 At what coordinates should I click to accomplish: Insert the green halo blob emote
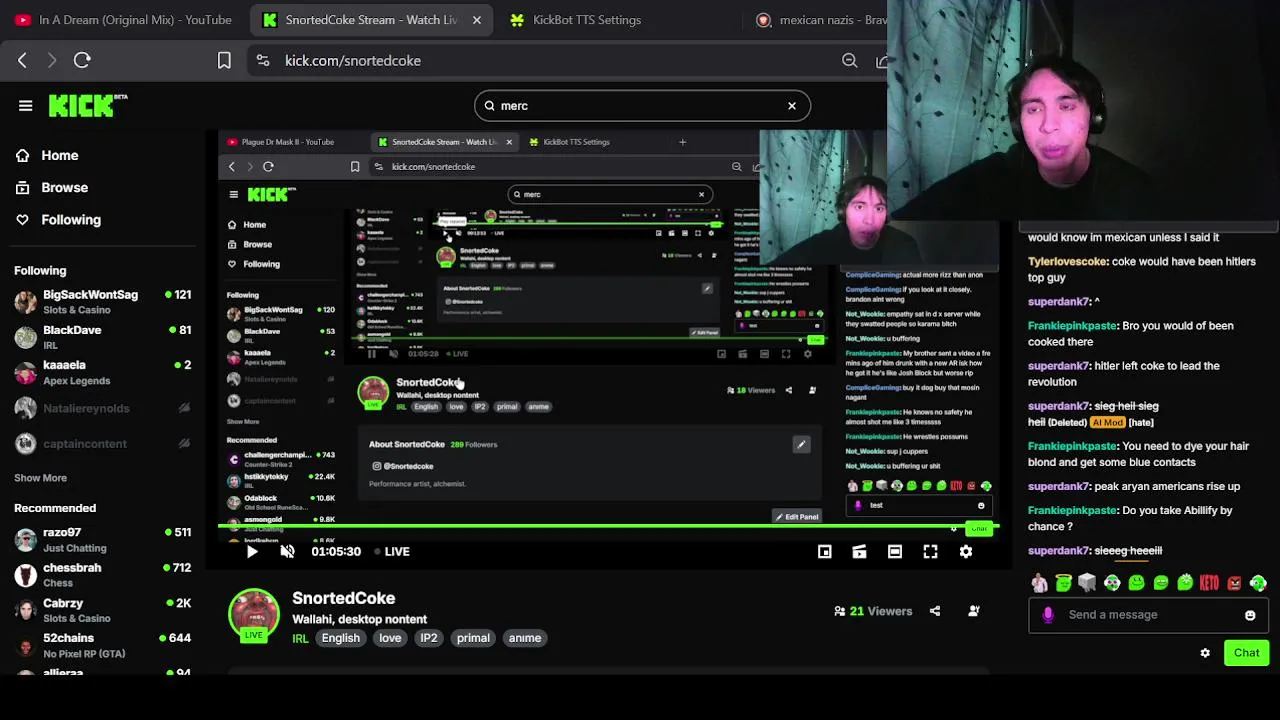(x=1063, y=583)
